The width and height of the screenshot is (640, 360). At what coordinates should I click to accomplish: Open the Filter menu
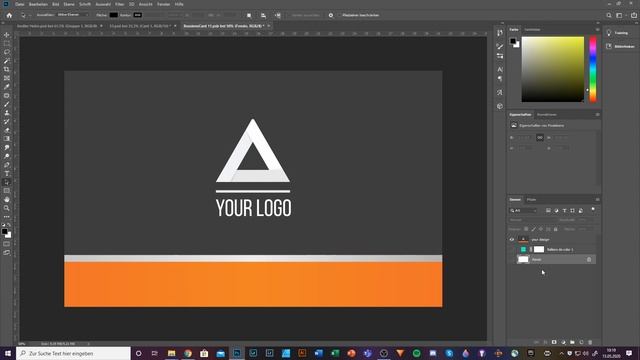[x=120, y=4]
